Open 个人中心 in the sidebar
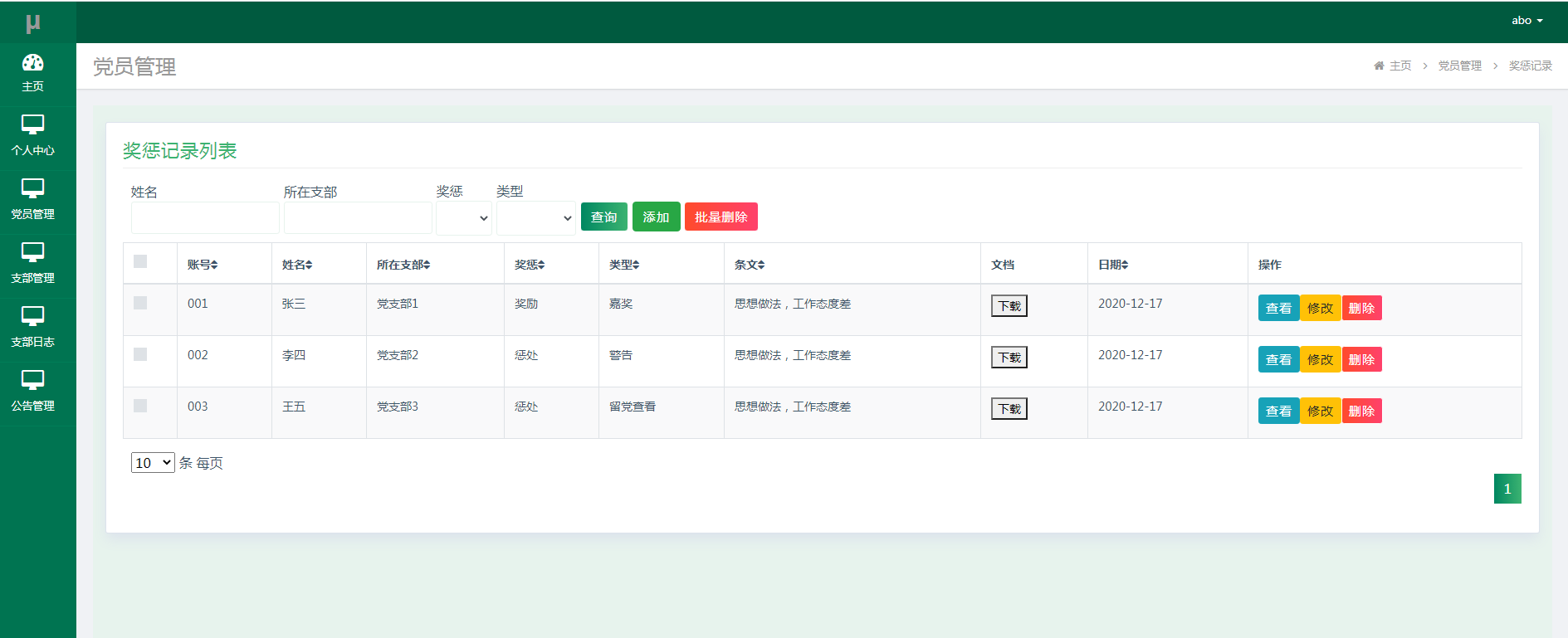The image size is (1568, 638). click(x=33, y=137)
